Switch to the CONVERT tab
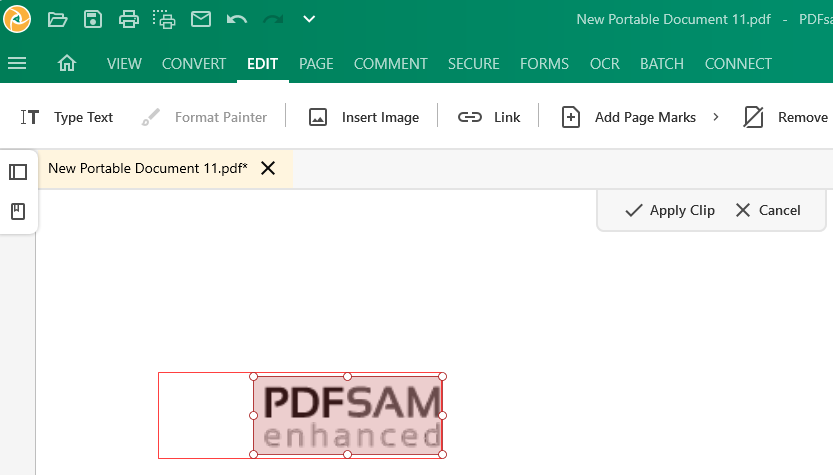Screen dimensions: 833x475 (194, 64)
